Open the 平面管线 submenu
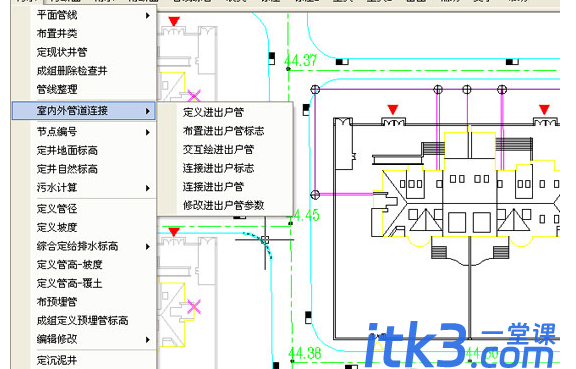 click(84, 15)
